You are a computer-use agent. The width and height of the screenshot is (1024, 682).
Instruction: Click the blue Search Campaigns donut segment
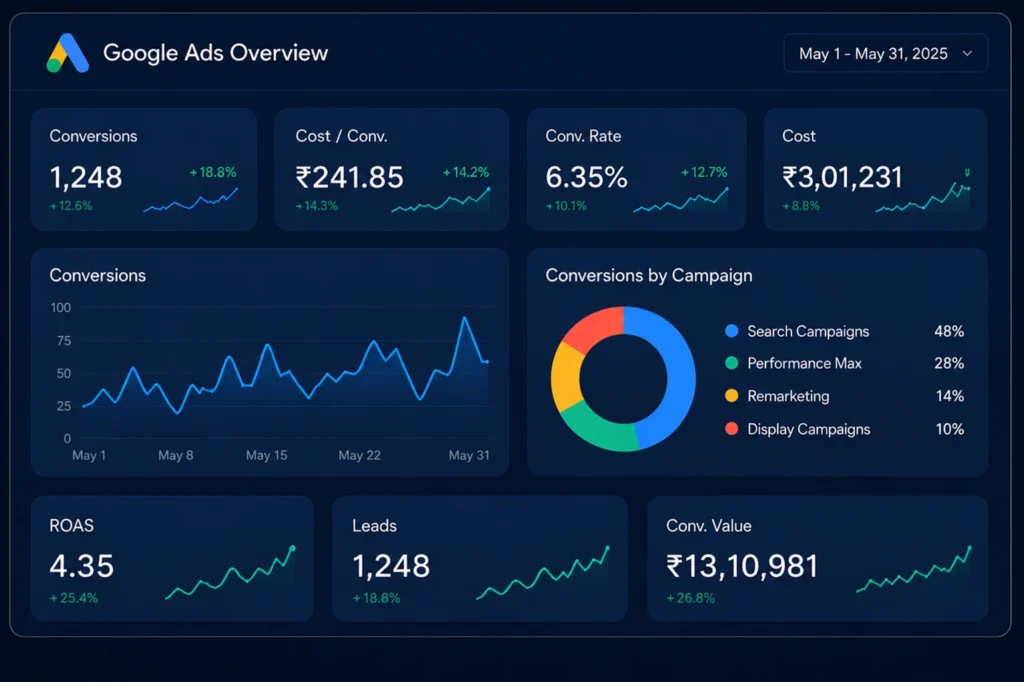[x=679, y=376]
